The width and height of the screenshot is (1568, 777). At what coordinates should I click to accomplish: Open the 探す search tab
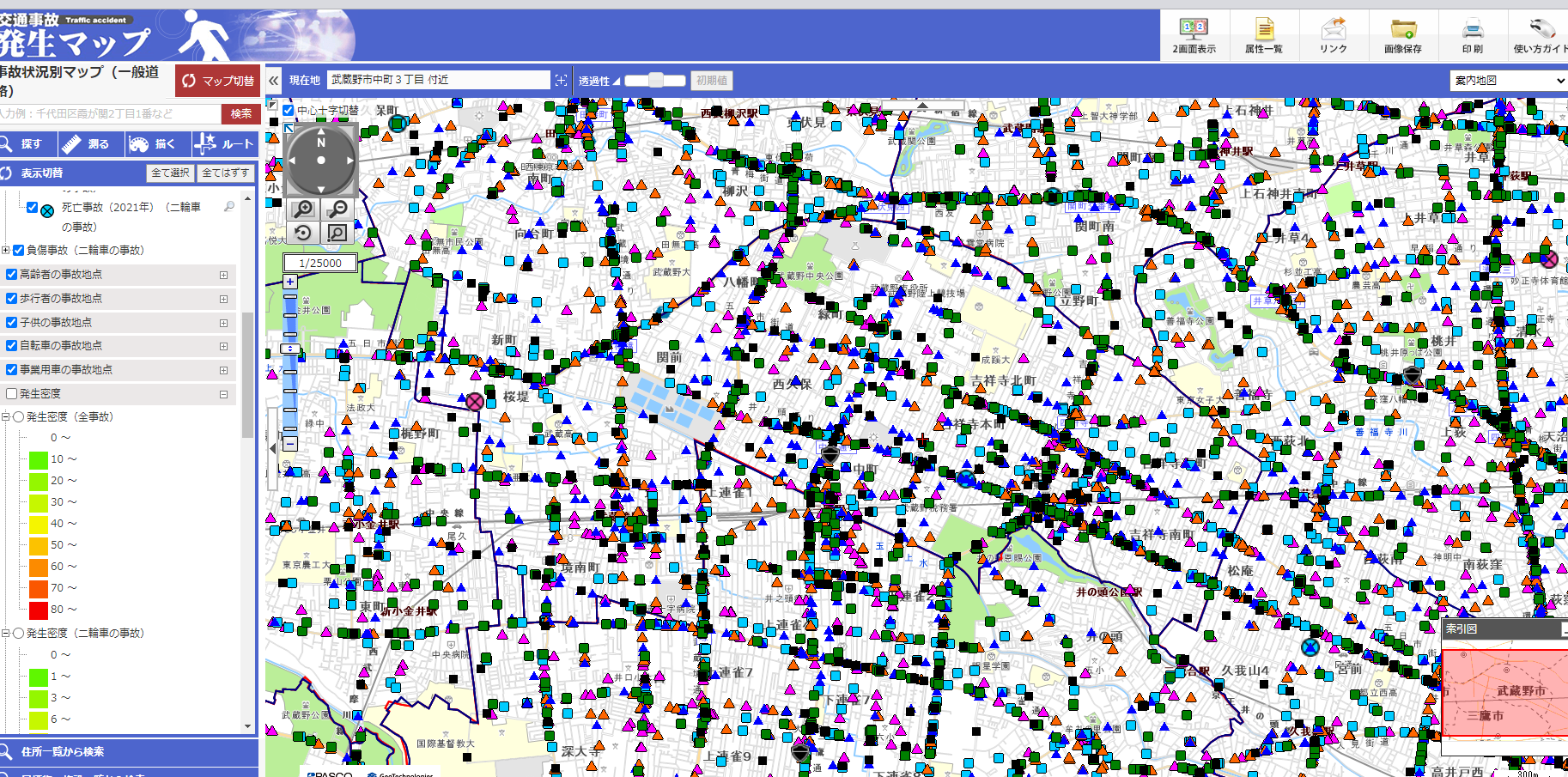pyautogui.click(x=28, y=144)
